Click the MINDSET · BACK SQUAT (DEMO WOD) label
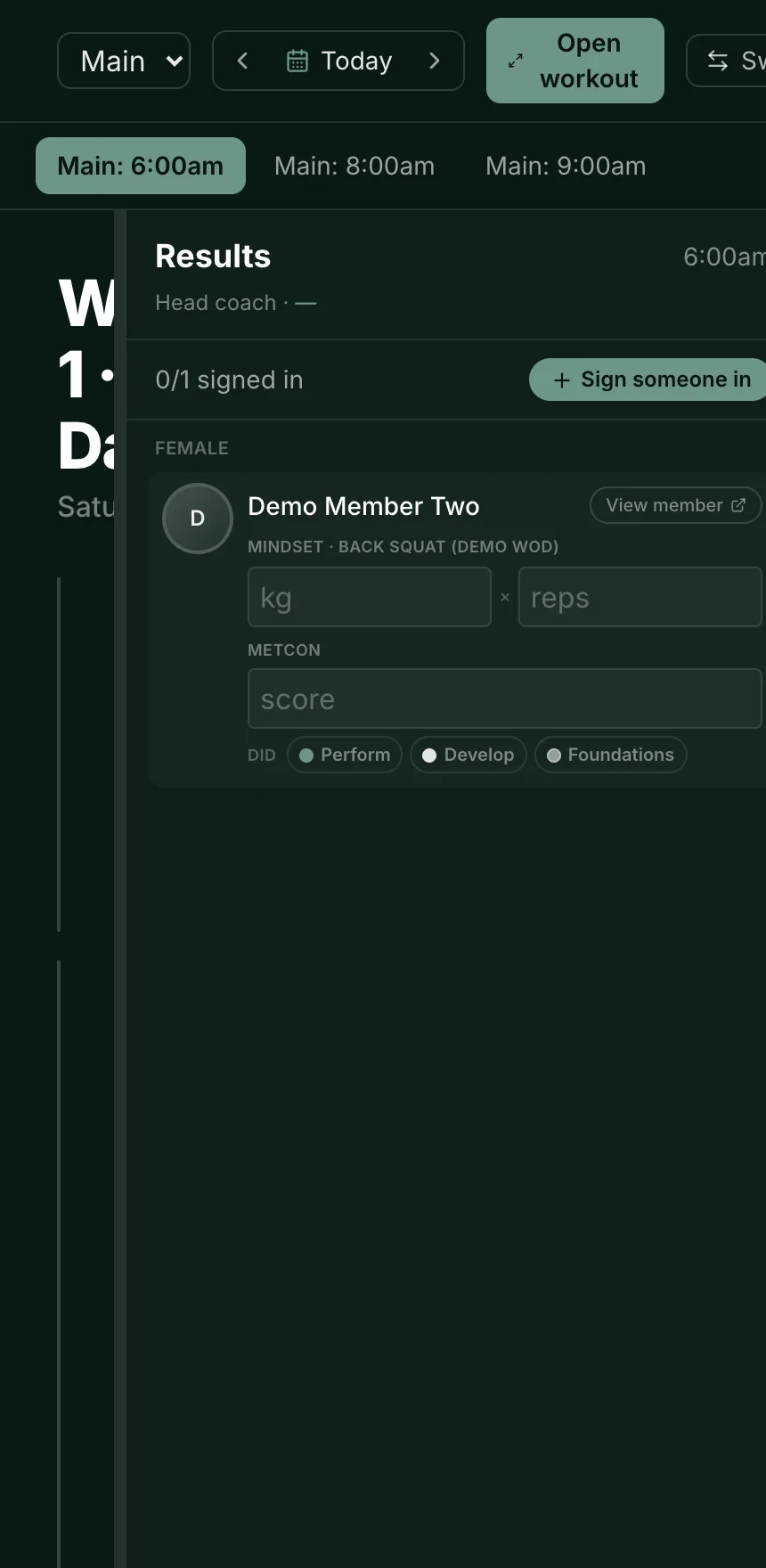This screenshot has height=1568, width=766. [403, 547]
